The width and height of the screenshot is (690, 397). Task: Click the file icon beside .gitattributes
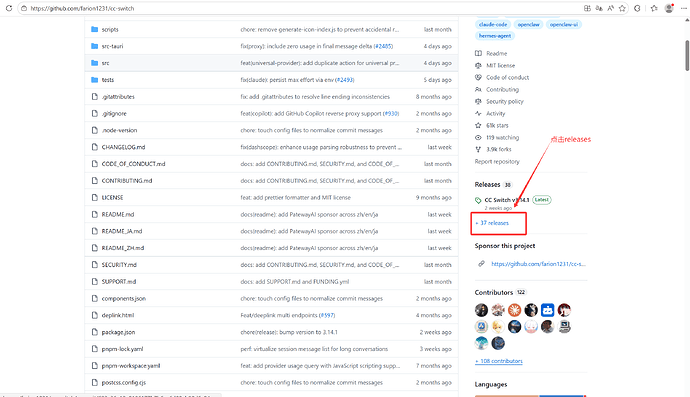click(x=95, y=96)
